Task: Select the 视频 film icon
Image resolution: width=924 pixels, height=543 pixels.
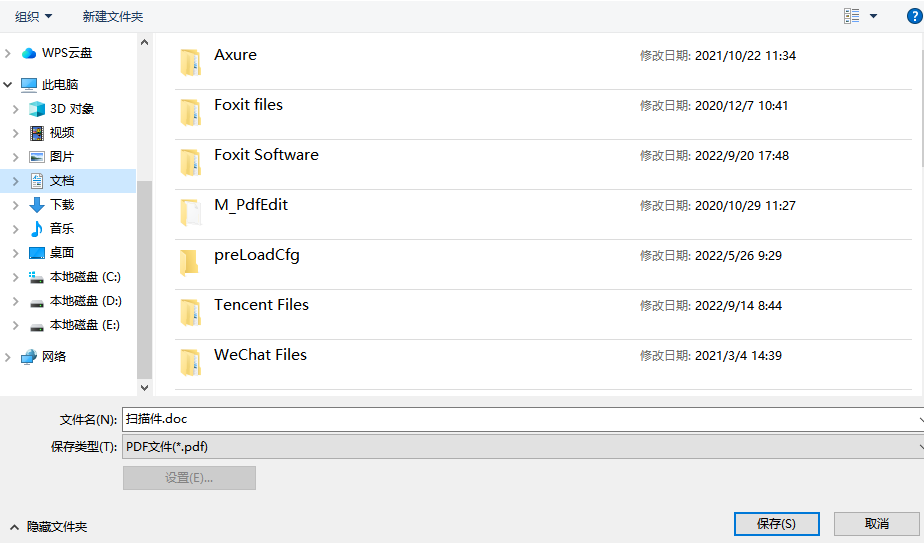Action: pyautogui.click(x=37, y=133)
